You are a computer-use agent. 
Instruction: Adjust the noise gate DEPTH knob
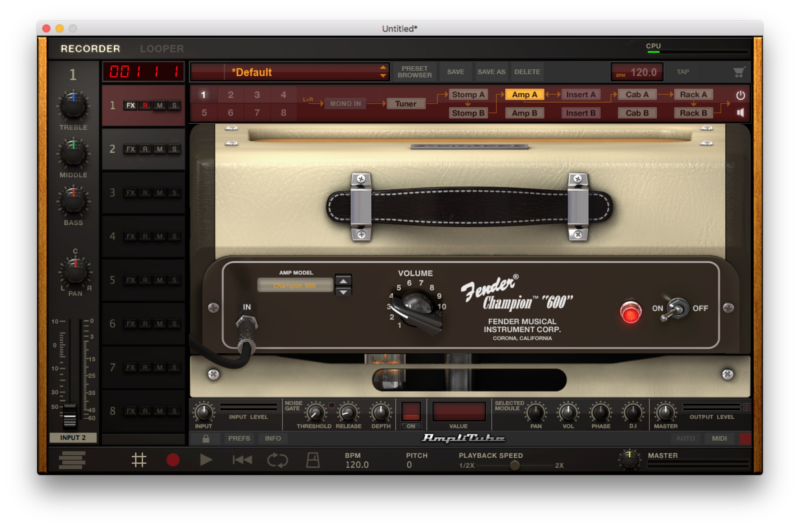point(380,412)
